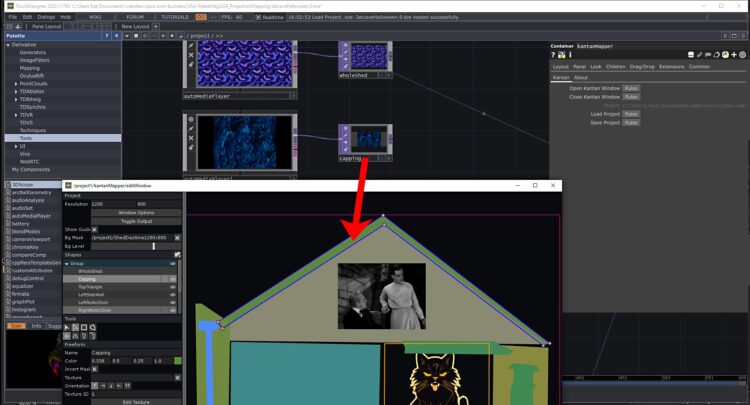This screenshot has height=405, width=750.
Task: Click the plus icon in parameter header
Action: [x=734, y=55]
